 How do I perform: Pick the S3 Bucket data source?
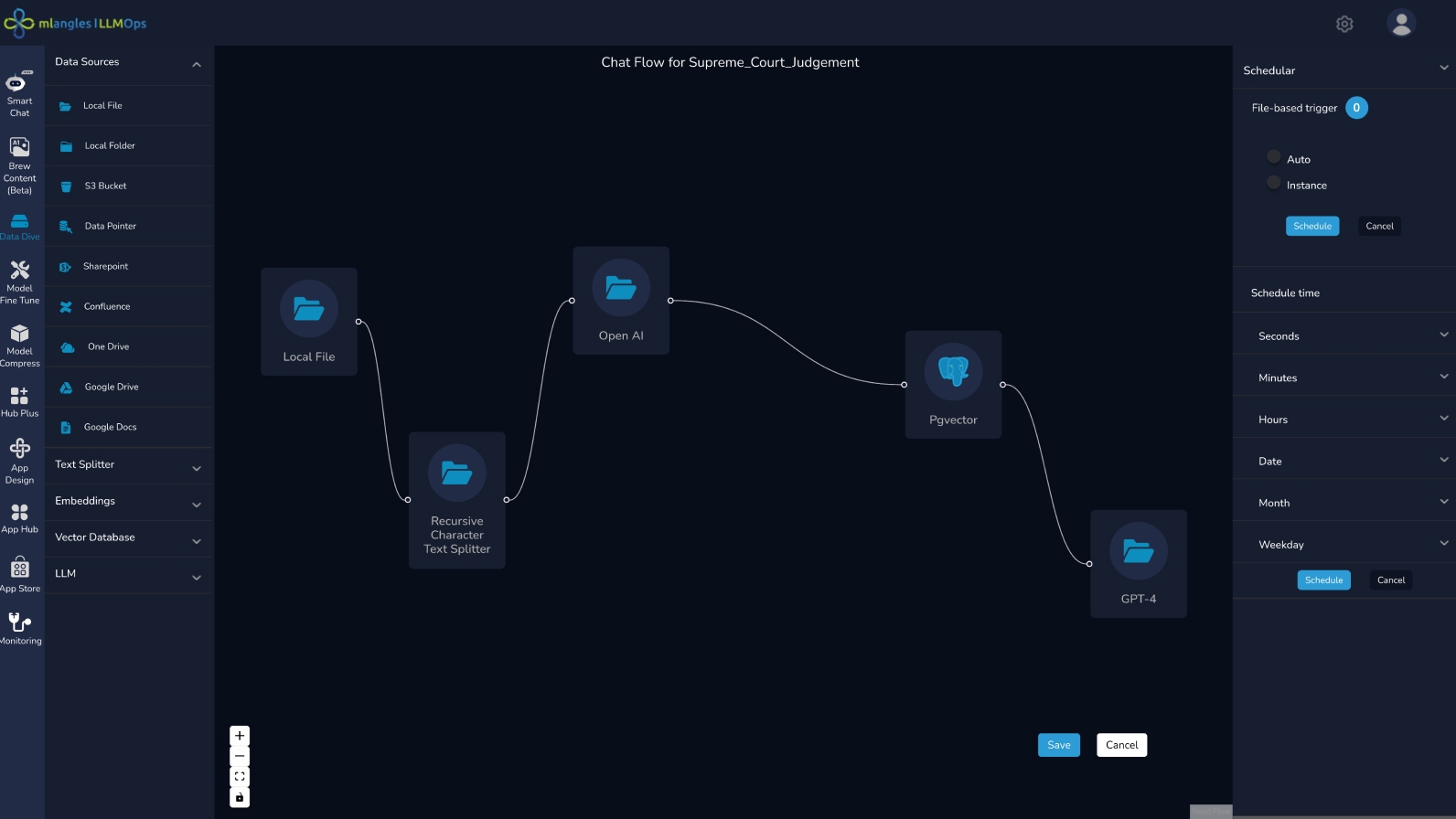[129, 186]
